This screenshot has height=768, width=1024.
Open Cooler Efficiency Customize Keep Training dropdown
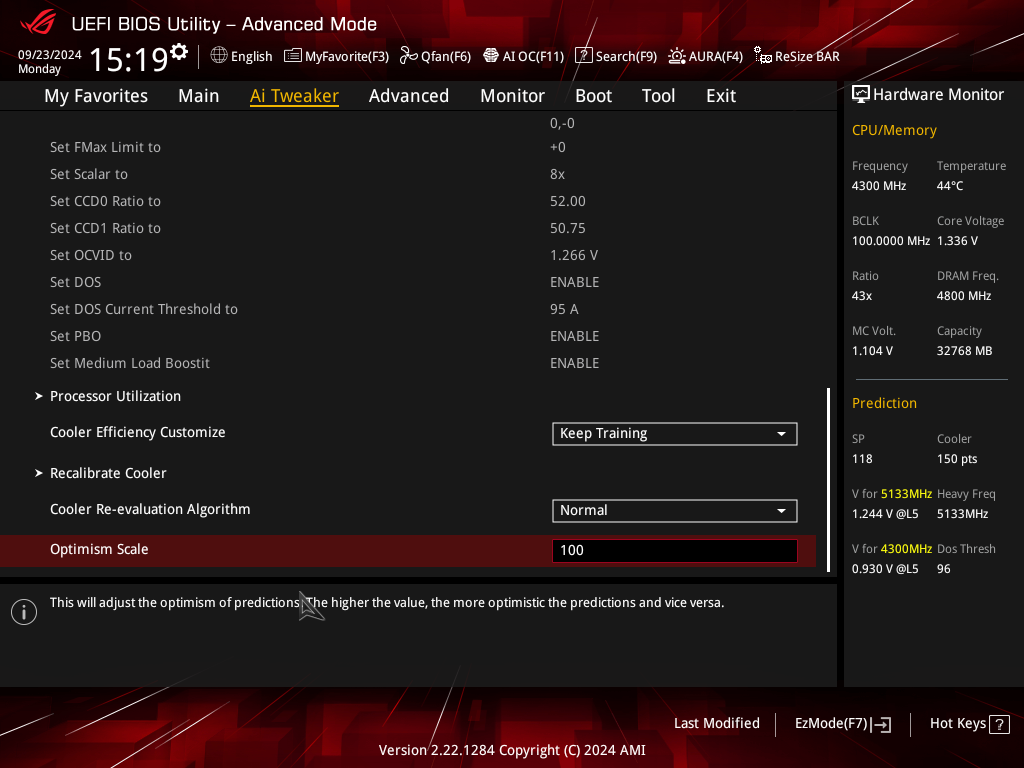675,434
